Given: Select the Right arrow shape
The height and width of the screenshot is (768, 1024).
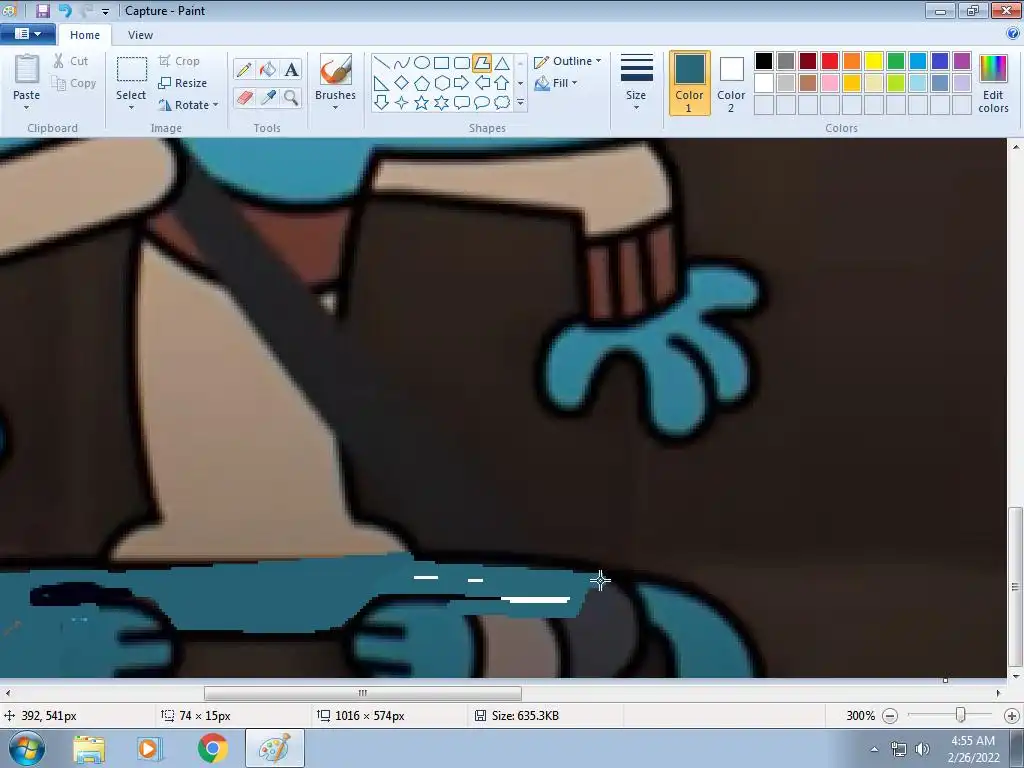Looking at the screenshot, I should tap(462, 83).
